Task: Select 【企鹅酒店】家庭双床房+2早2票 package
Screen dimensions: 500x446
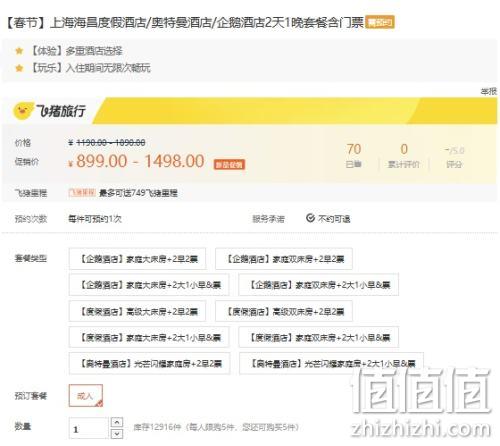Action: click(284, 259)
